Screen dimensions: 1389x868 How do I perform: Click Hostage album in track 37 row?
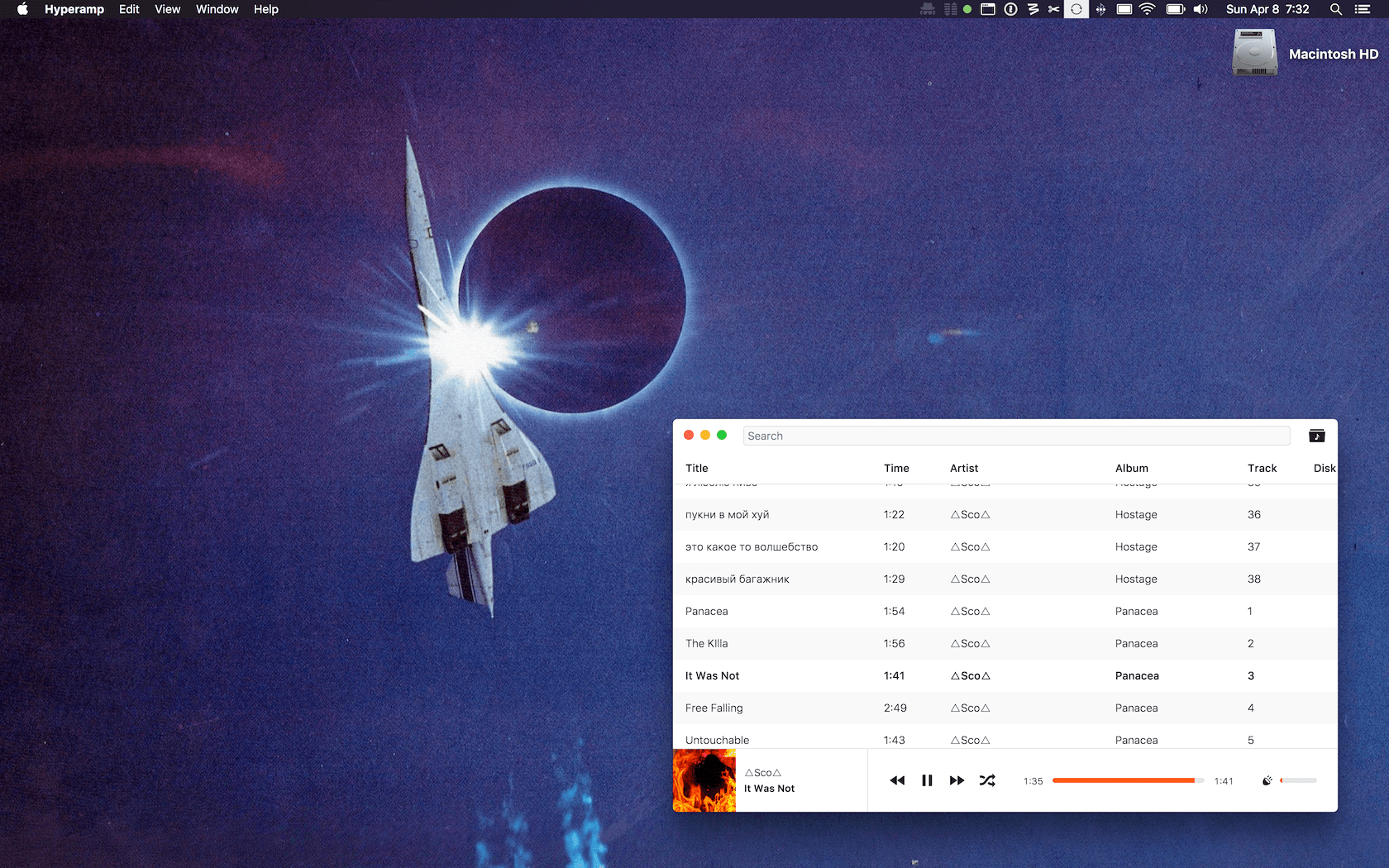click(1136, 546)
